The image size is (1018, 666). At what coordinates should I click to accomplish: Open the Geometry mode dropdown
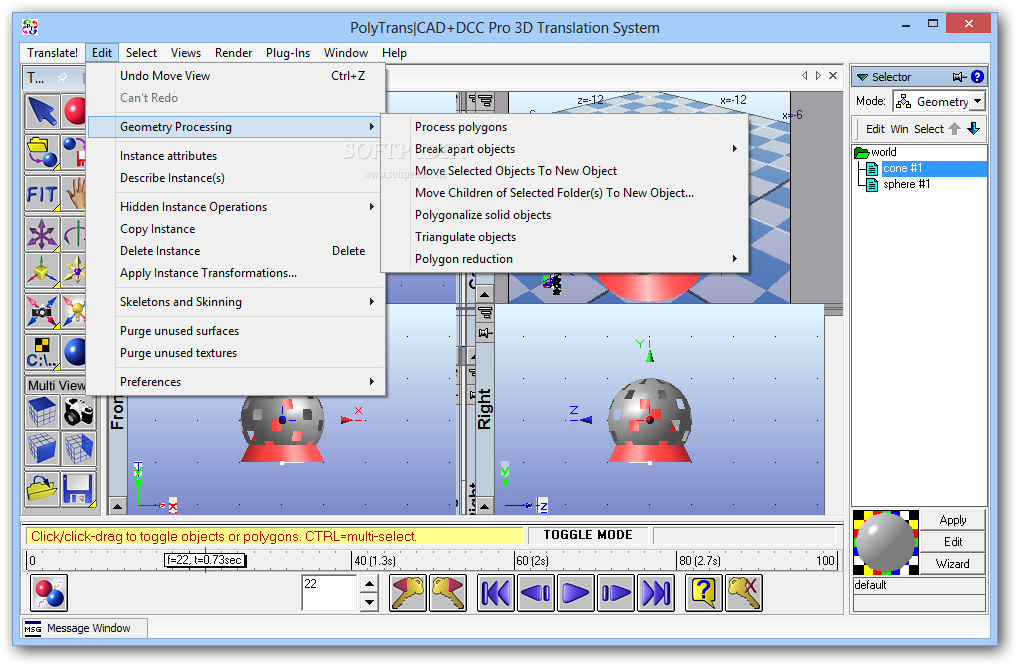tap(977, 101)
